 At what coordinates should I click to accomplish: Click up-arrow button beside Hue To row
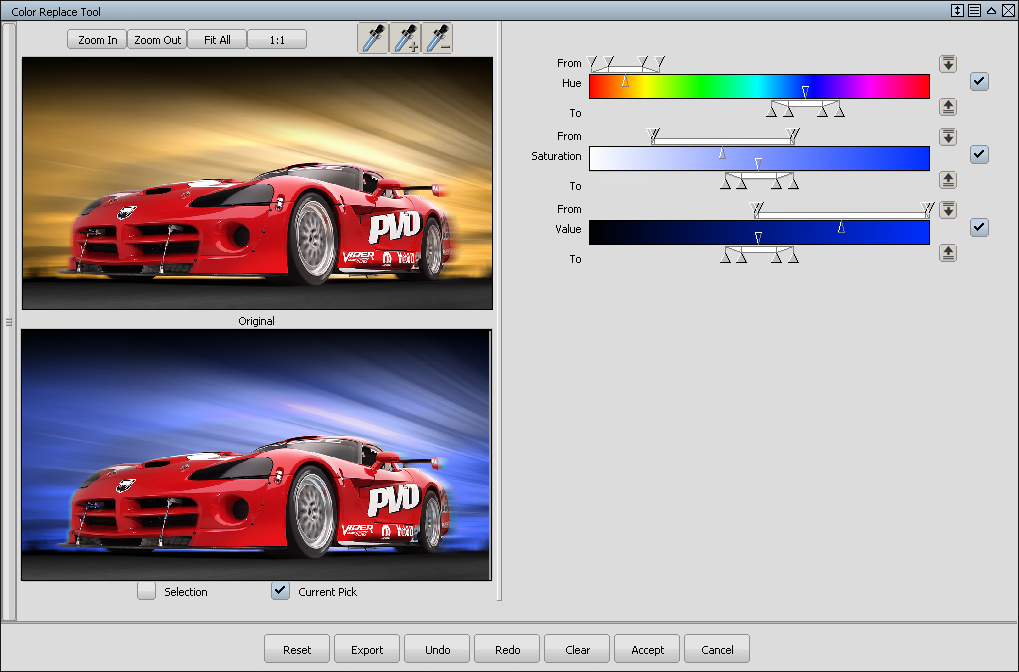point(948,107)
